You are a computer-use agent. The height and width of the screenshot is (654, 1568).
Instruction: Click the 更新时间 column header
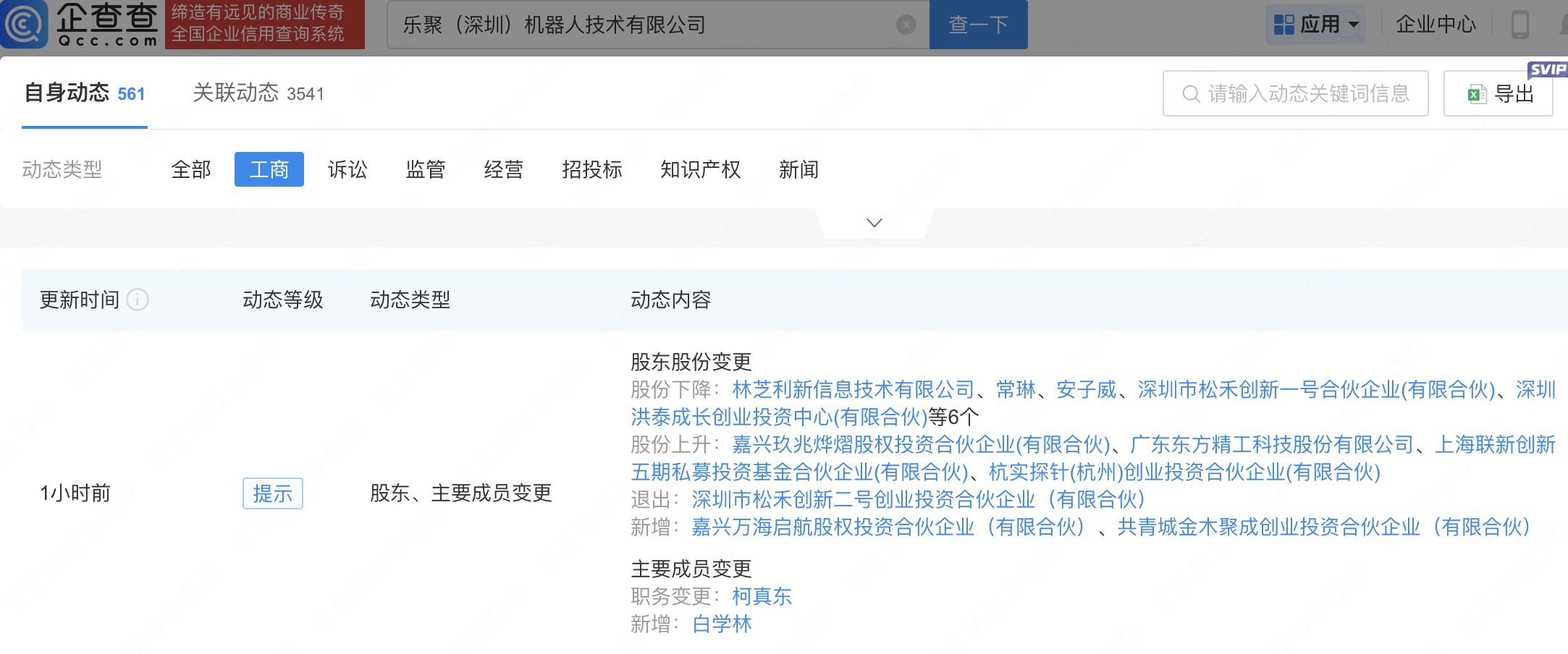pyautogui.click(x=80, y=300)
